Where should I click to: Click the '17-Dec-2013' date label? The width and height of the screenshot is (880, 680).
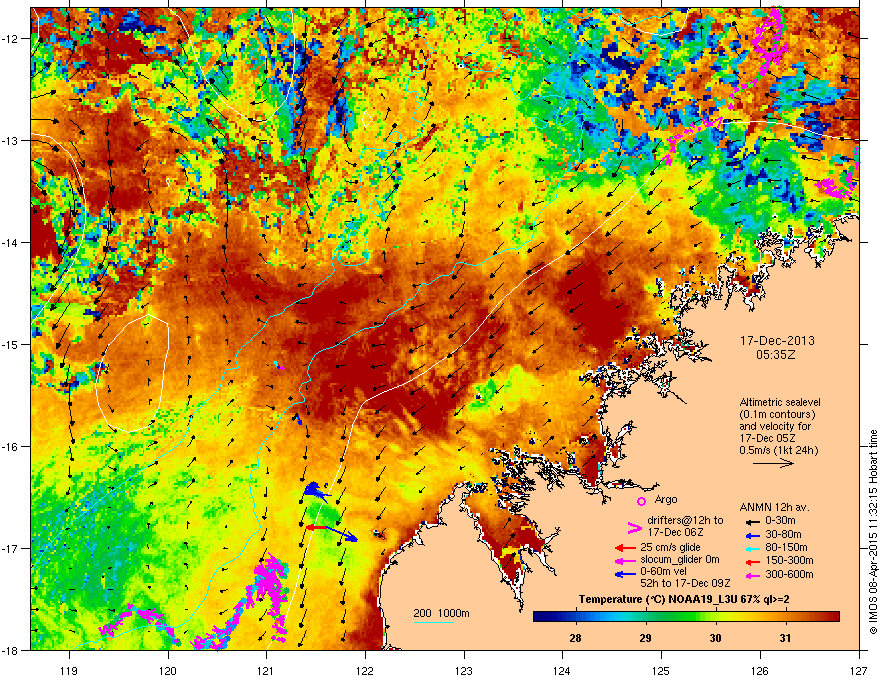click(777, 341)
